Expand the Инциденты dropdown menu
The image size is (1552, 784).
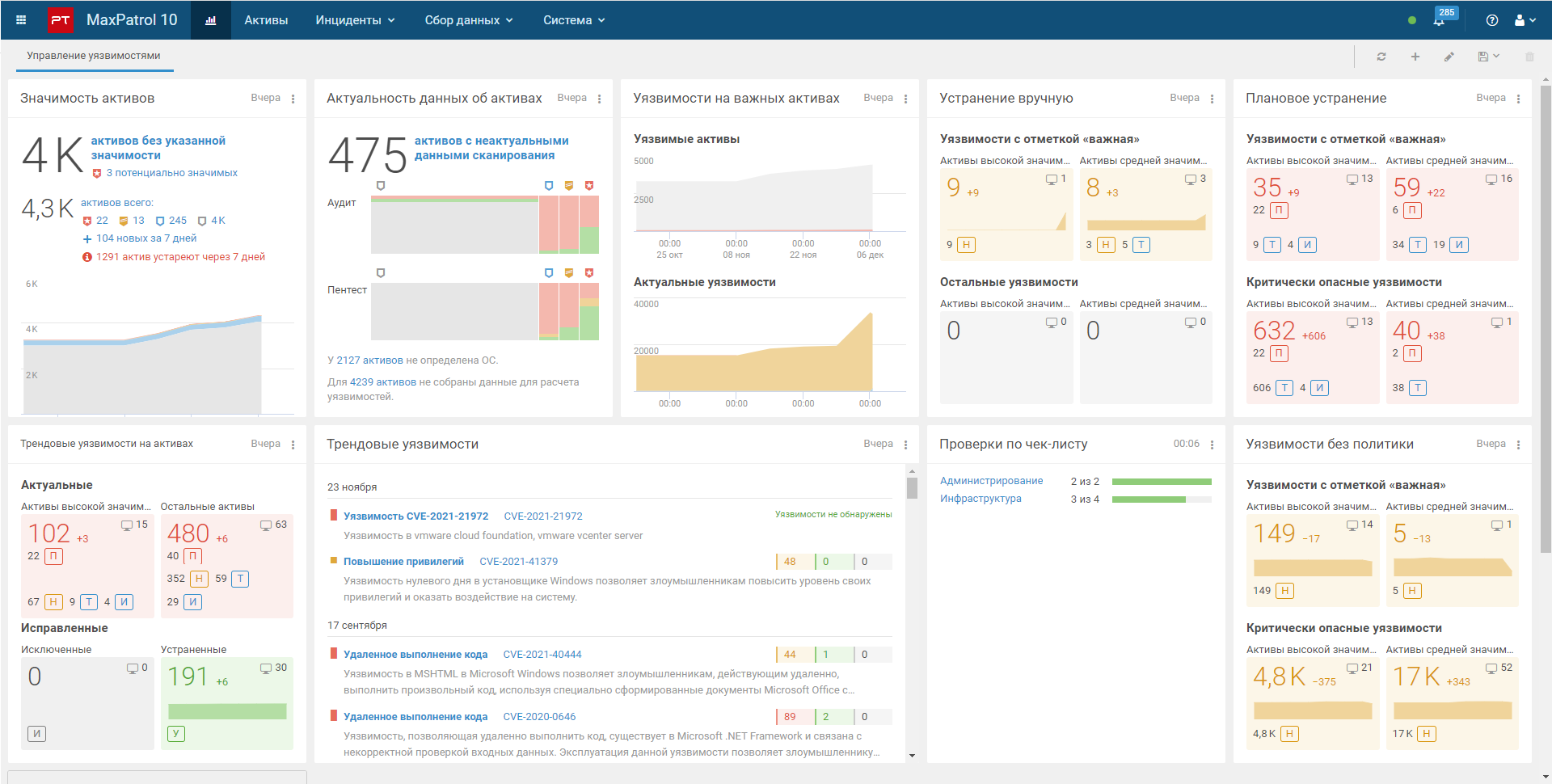coord(355,20)
